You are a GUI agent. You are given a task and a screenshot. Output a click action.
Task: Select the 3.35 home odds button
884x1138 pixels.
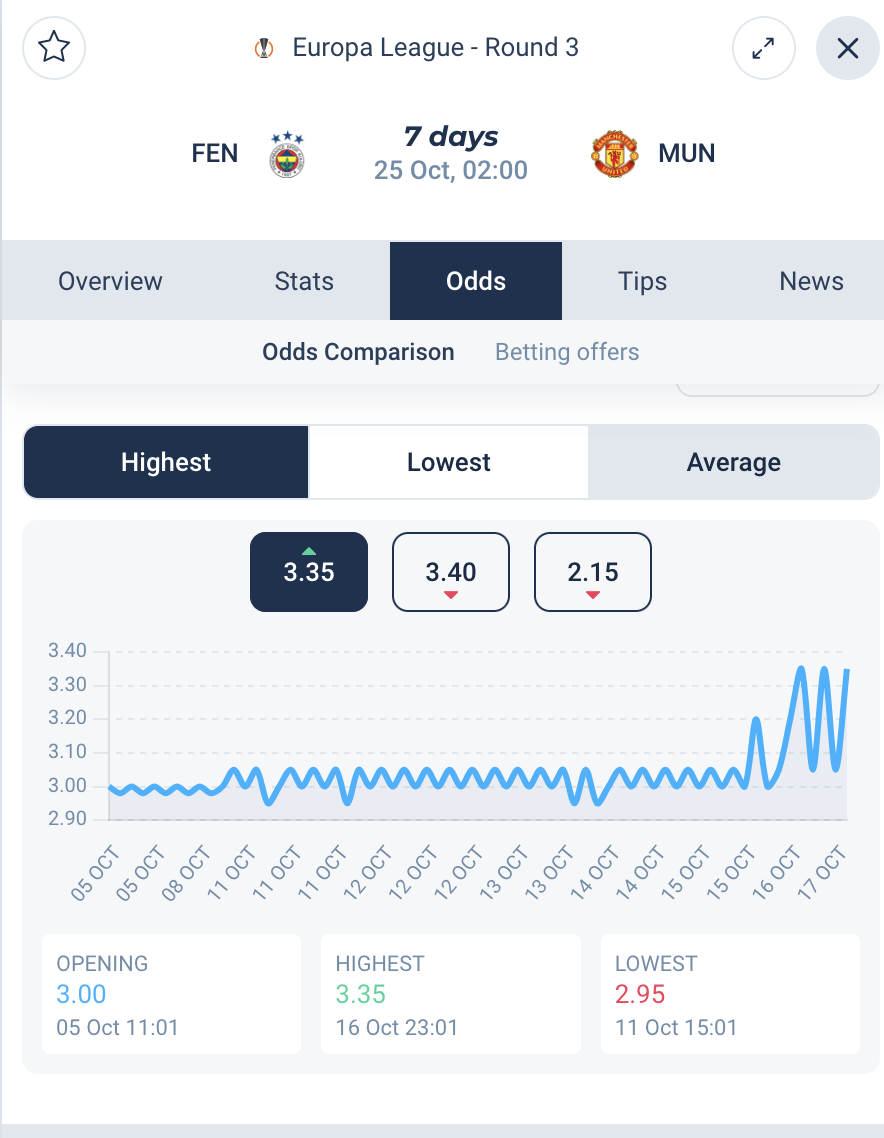point(309,572)
